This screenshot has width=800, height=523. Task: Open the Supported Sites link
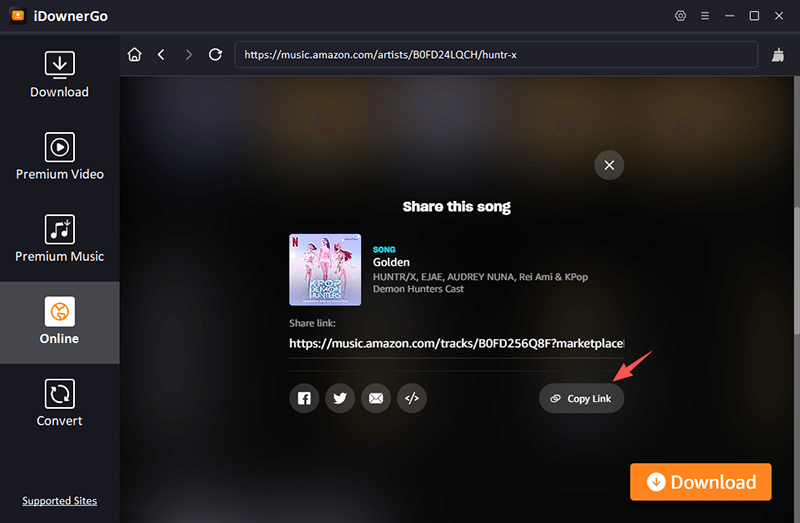(x=59, y=501)
